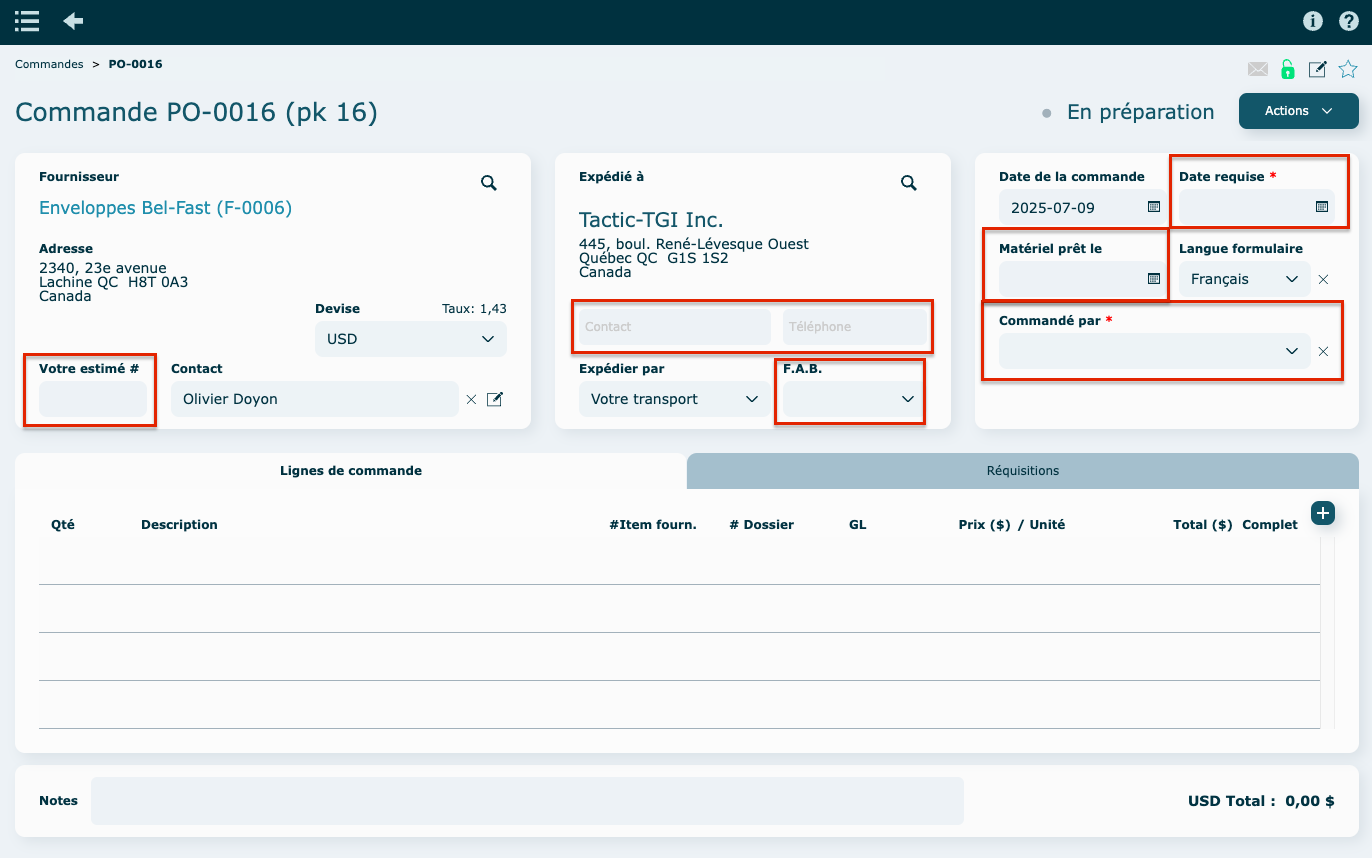Click the back arrow icon
The image size is (1372, 858).
(x=73, y=21)
